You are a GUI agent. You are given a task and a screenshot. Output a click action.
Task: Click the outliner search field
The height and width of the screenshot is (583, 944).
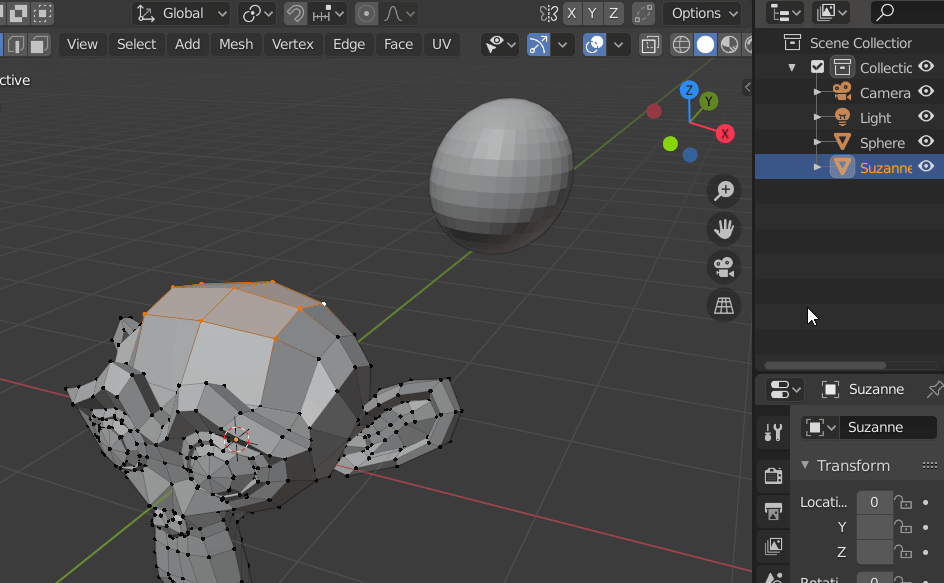(907, 12)
